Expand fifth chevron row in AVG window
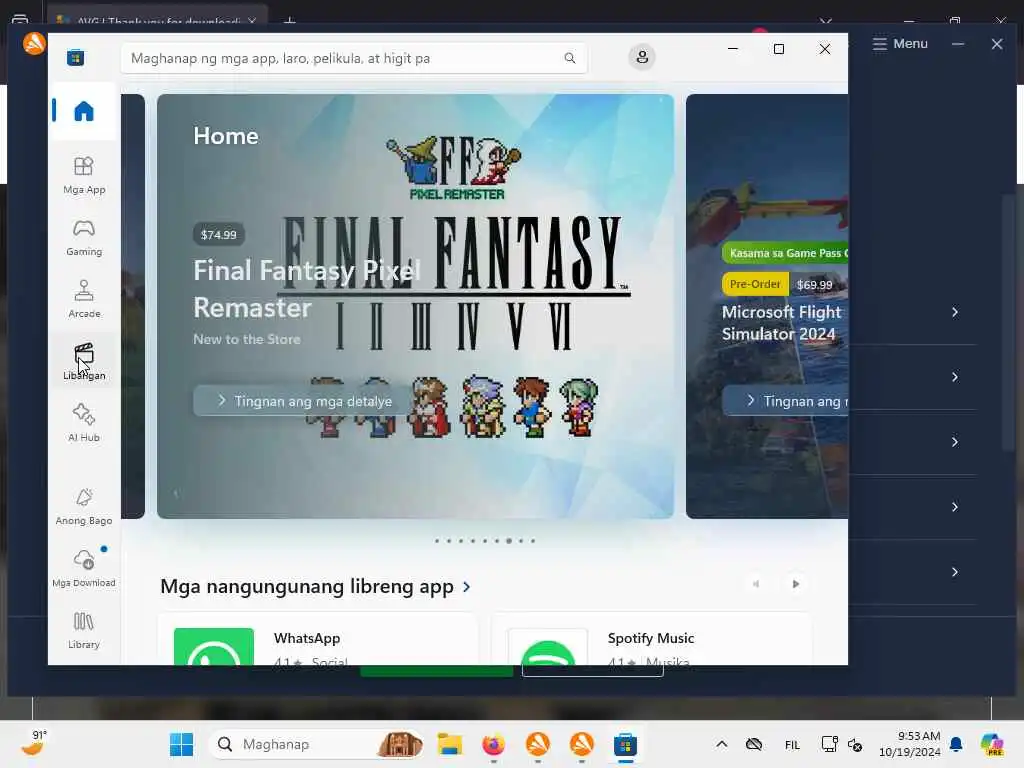This screenshot has height=768, width=1024. click(955, 572)
